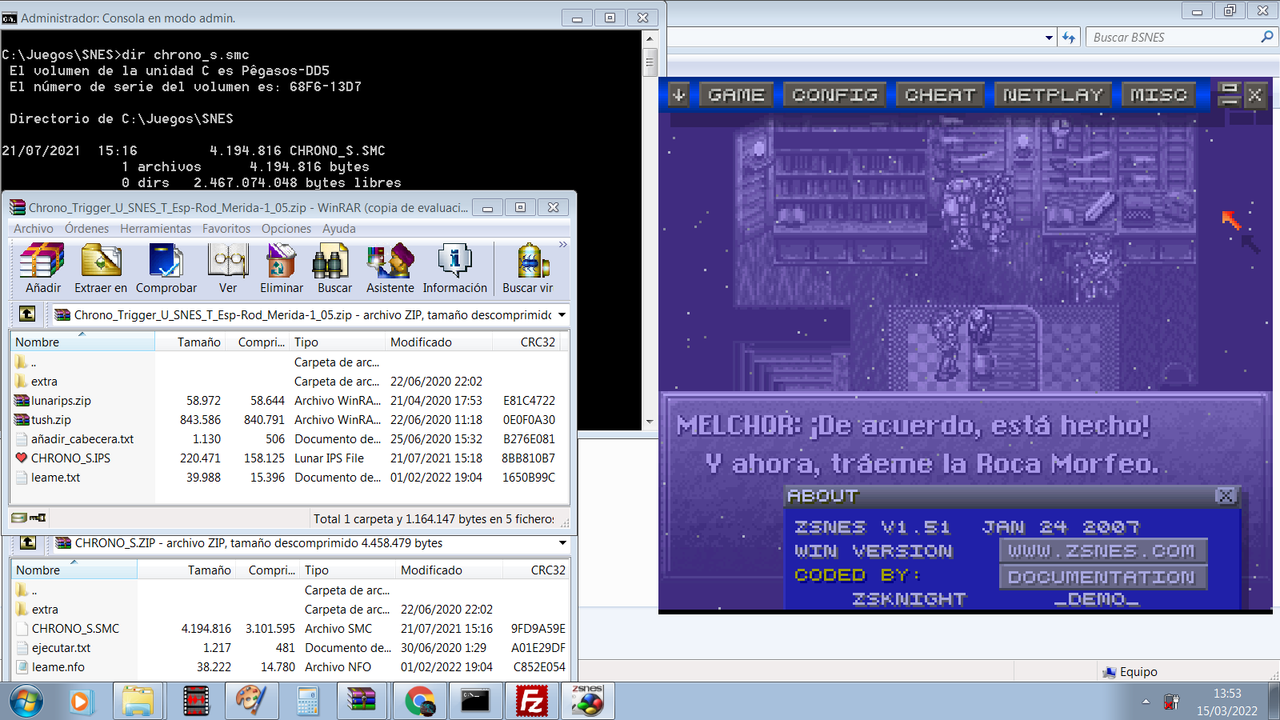Select the extra folder in upper list
Image resolution: width=1280 pixels, height=720 pixels.
(x=286, y=381)
